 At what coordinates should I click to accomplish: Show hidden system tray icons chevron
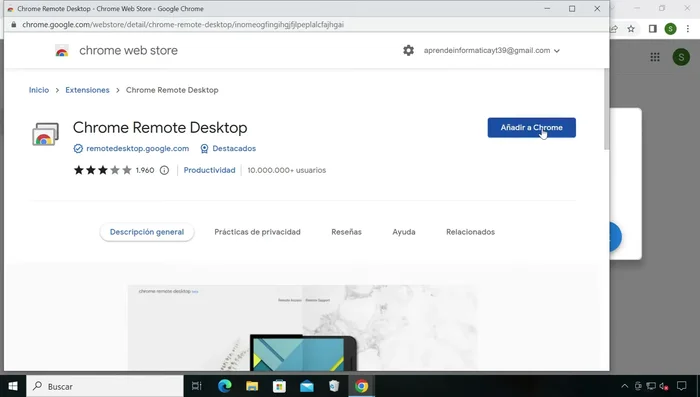click(x=625, y=386)
